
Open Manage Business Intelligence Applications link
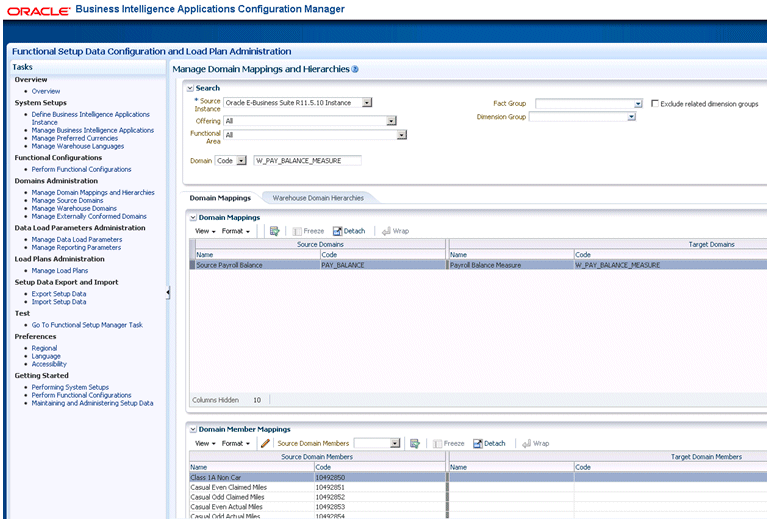(92, 130)
